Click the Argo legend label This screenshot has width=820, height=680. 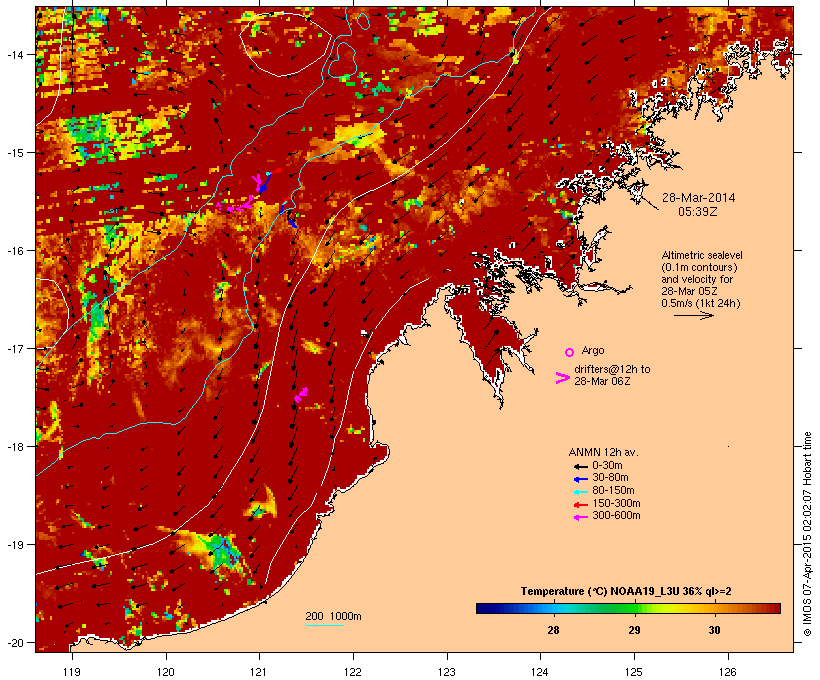tap(593, 350)
